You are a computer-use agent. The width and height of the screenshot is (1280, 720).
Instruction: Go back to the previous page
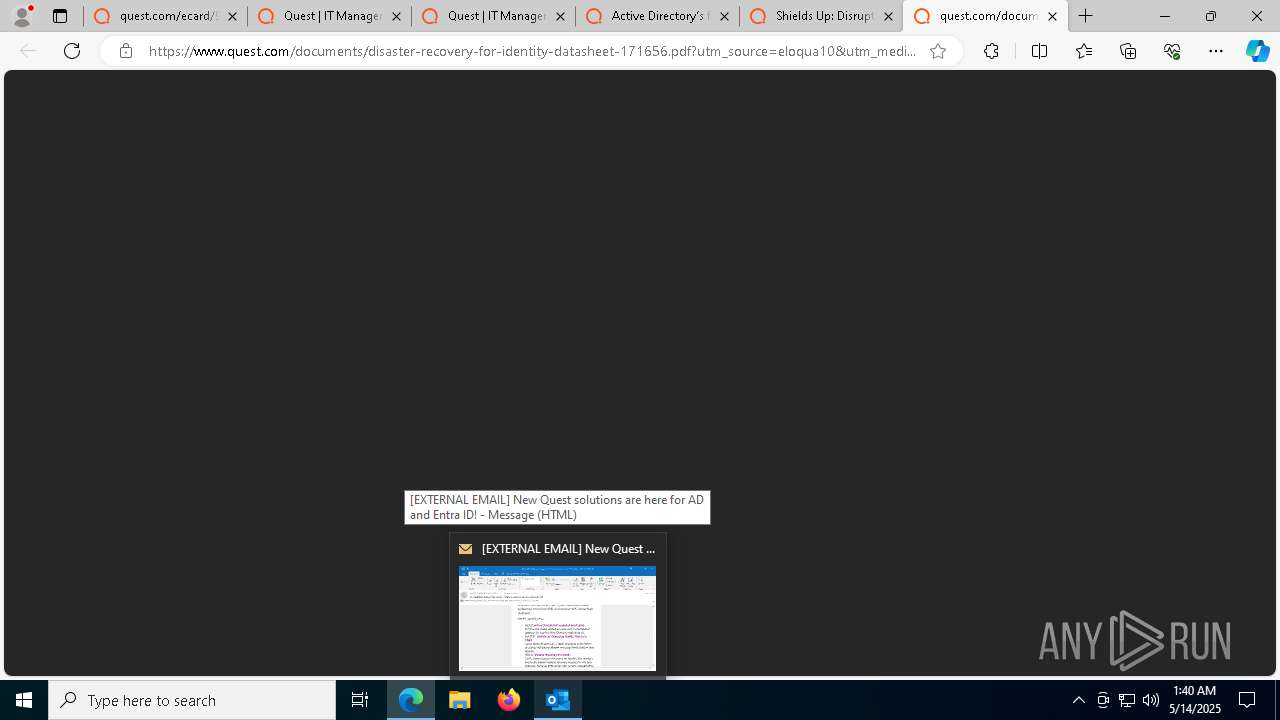tap(28, 51)
